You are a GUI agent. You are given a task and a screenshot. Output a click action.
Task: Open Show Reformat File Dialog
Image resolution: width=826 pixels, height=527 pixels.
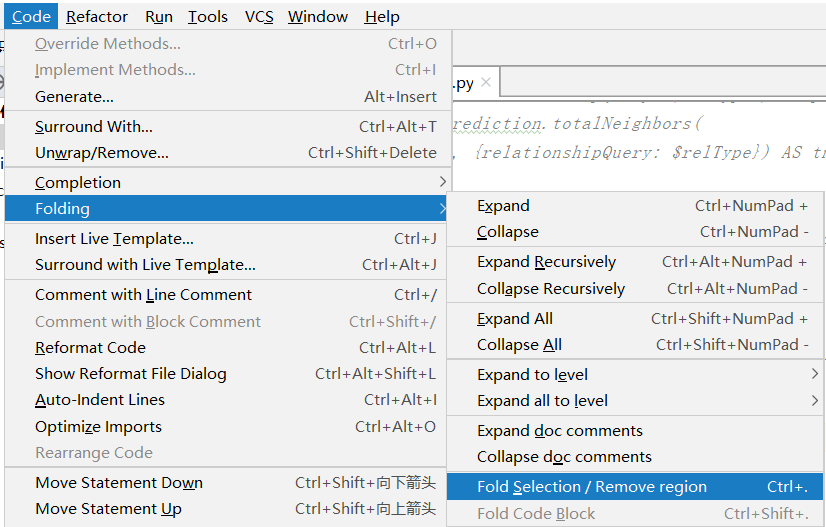(225, 374)
